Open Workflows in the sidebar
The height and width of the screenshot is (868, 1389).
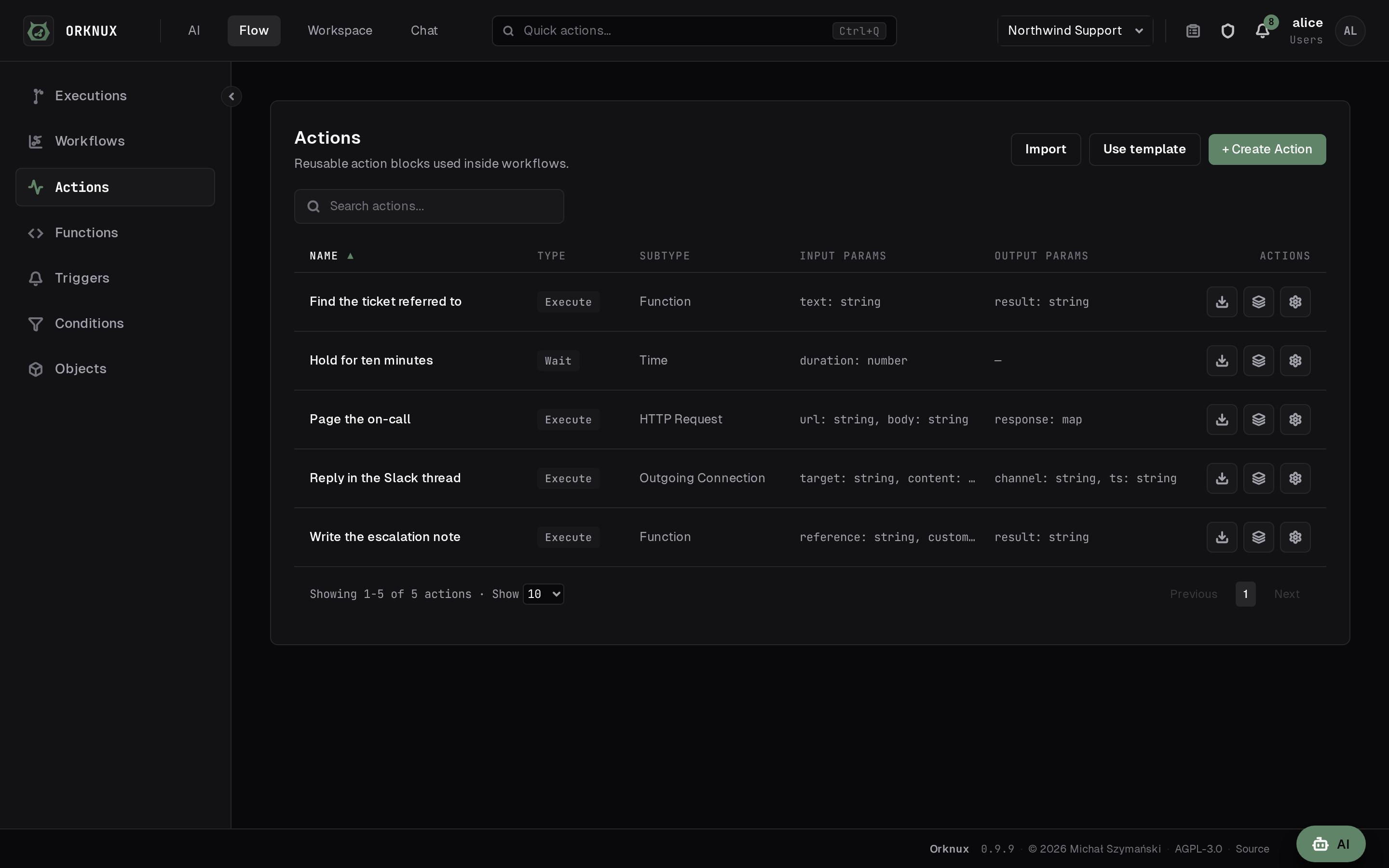tap(115, 141)
